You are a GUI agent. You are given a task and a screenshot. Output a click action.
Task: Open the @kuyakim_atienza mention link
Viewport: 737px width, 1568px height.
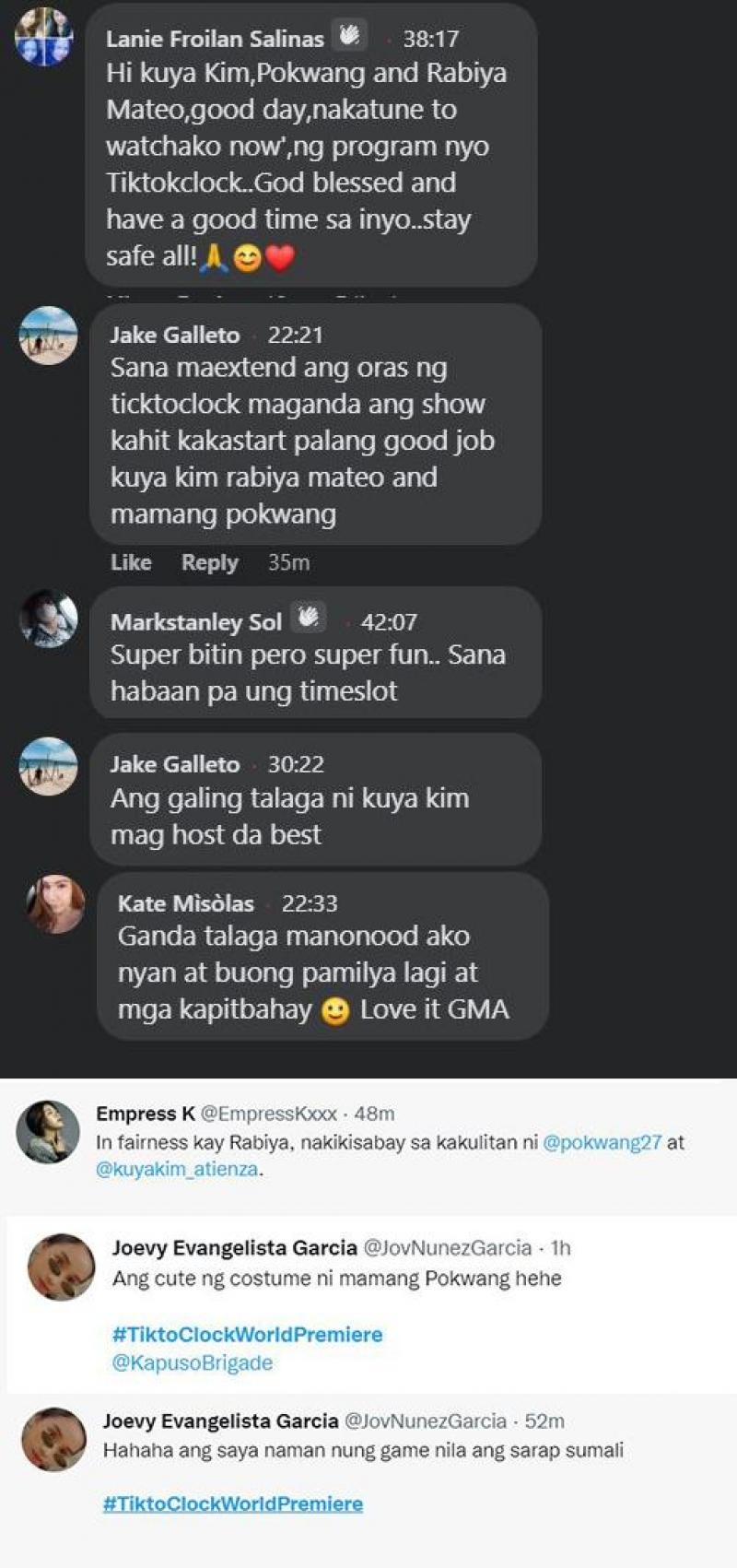tap(178, 1169)
